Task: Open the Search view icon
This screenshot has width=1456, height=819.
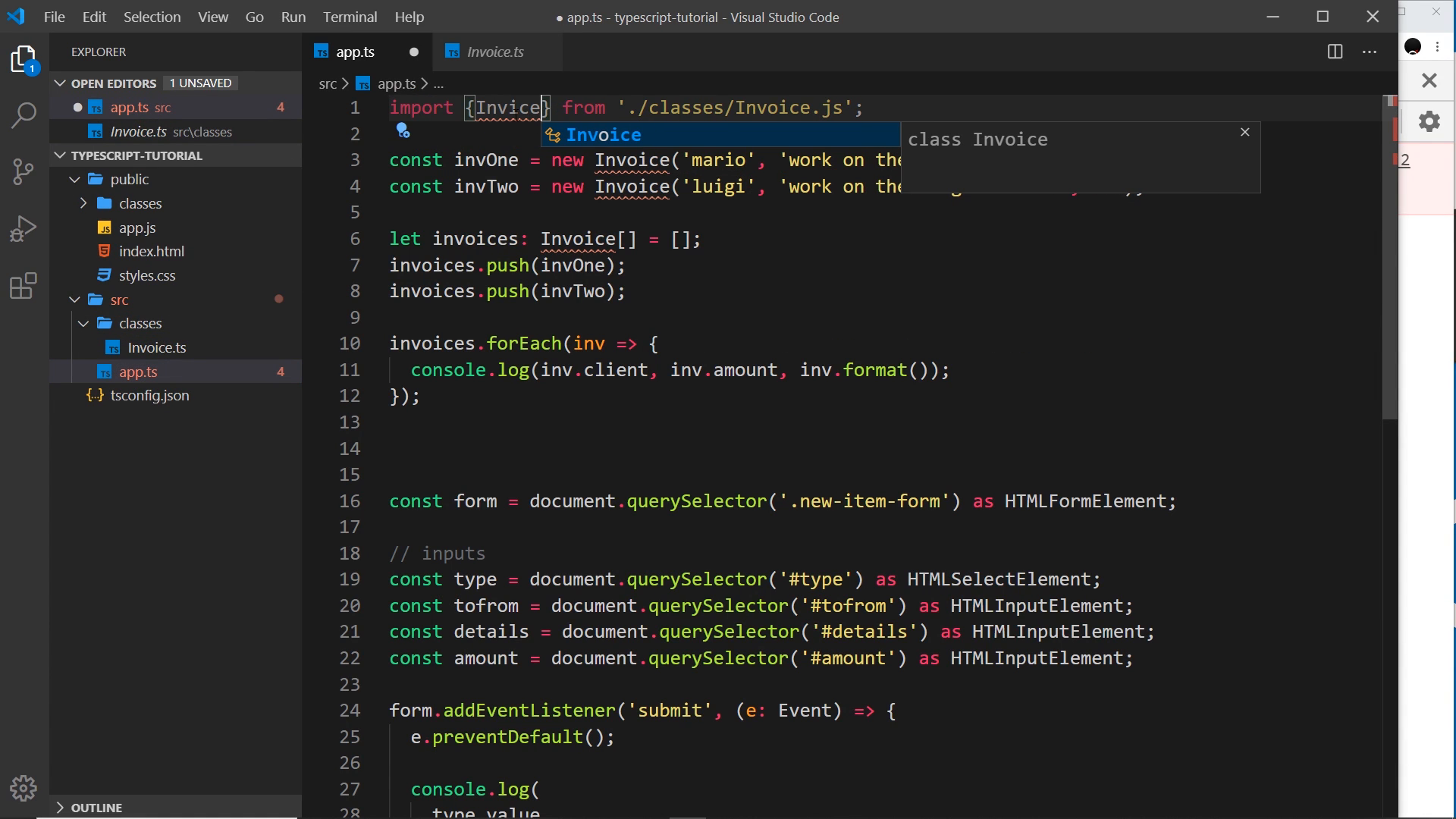Action: coord(24,115)
